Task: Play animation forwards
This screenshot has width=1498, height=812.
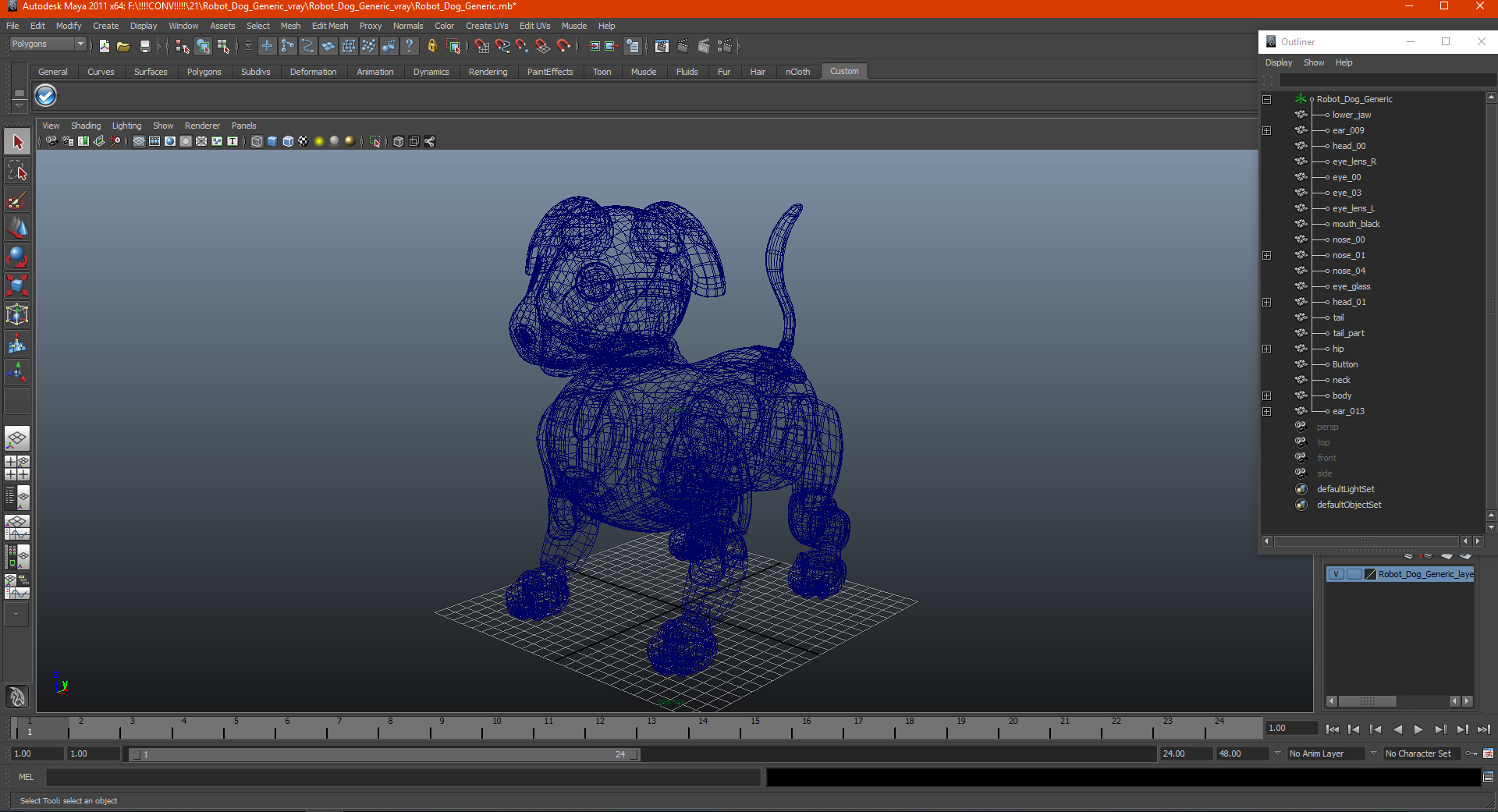Action: (x=1418, y=729)
